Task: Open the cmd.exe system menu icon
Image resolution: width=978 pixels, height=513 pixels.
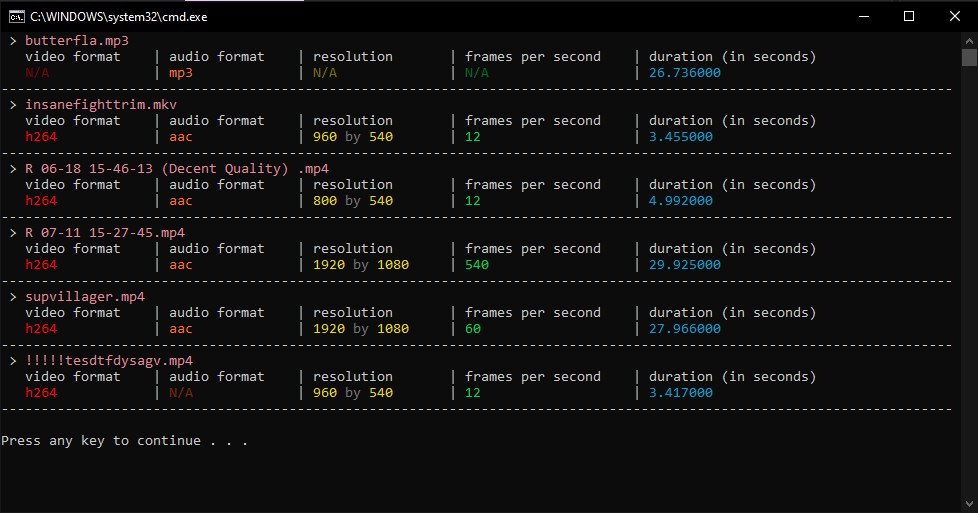Action: coord(16,16)
